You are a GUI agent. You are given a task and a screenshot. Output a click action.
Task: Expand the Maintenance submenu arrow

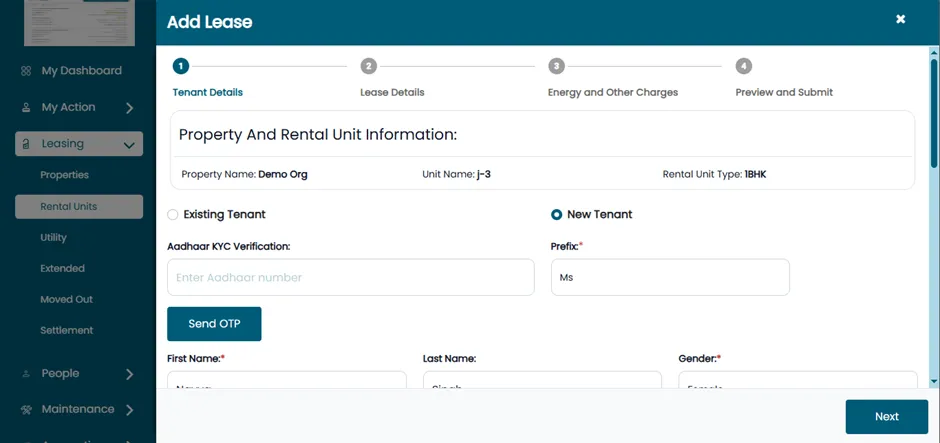(129, 411)
